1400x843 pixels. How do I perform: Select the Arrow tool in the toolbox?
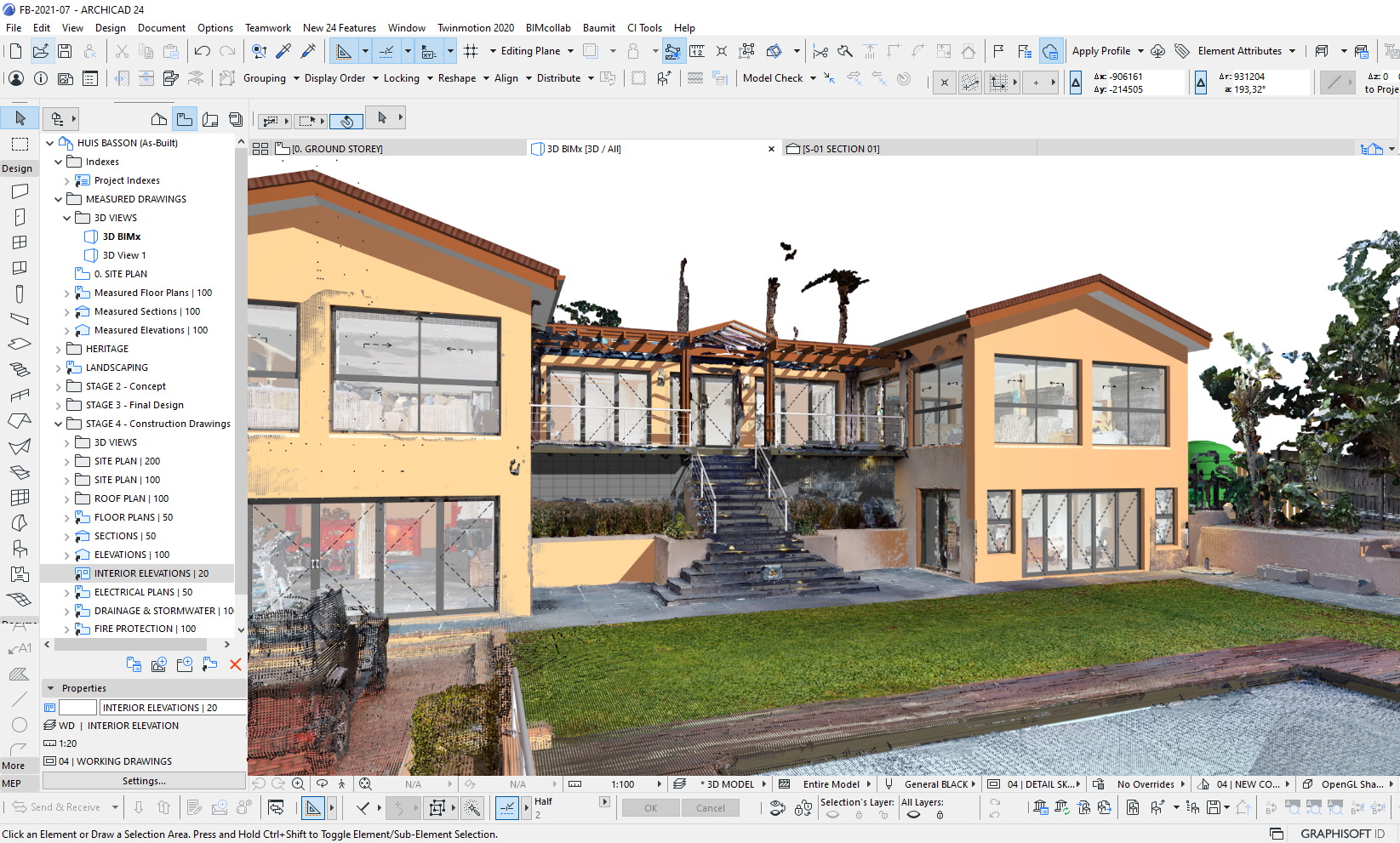point(20,118)
